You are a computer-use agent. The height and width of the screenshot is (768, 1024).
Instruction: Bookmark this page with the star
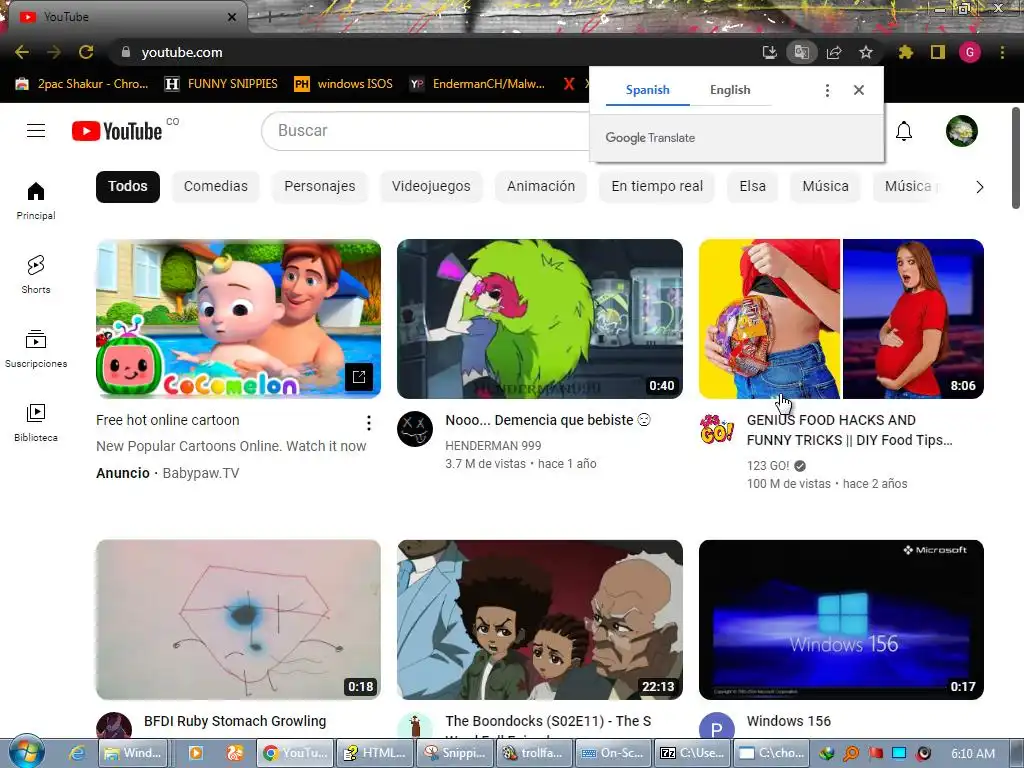[866, 52]
